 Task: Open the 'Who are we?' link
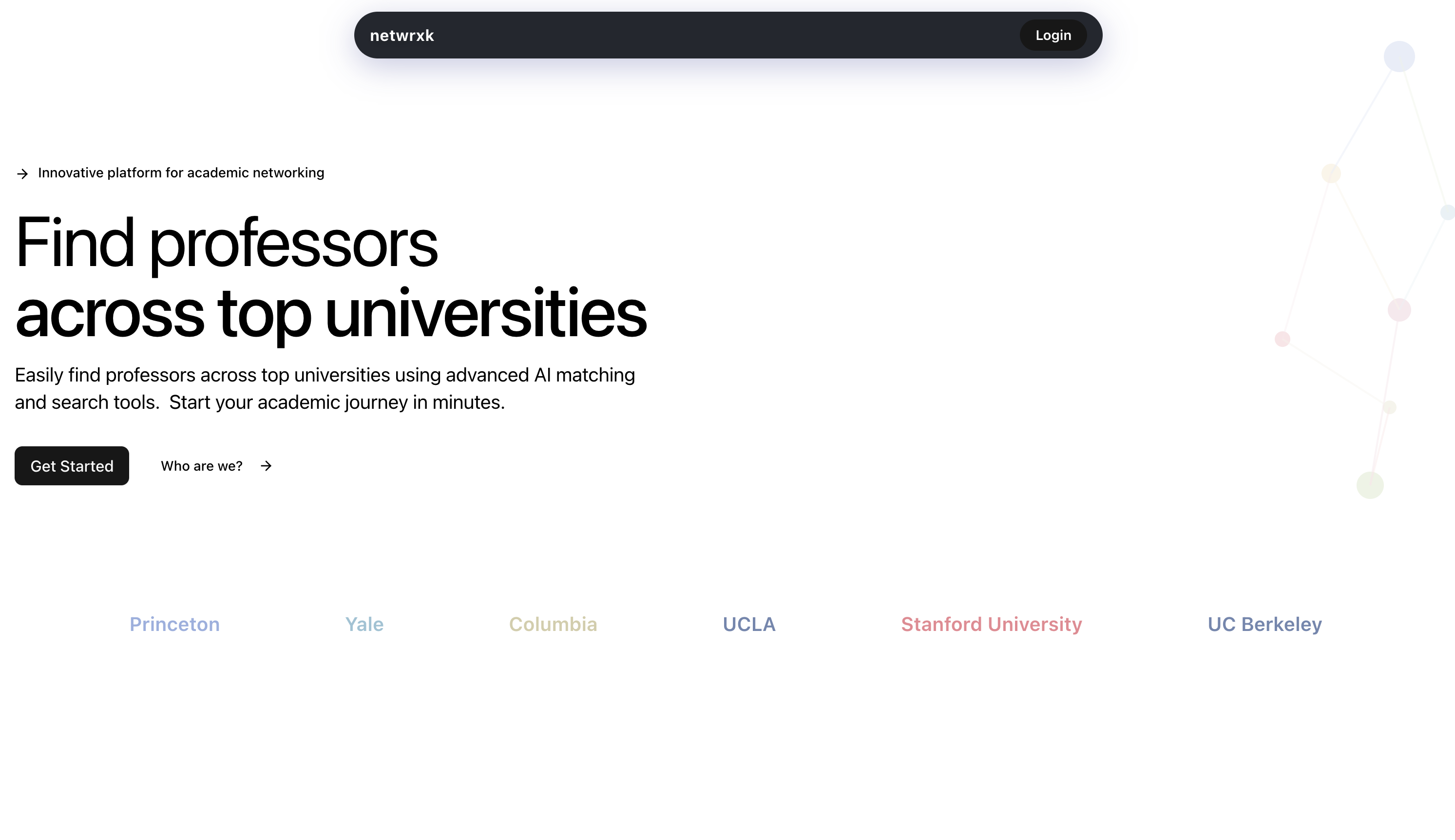point(201,466)
